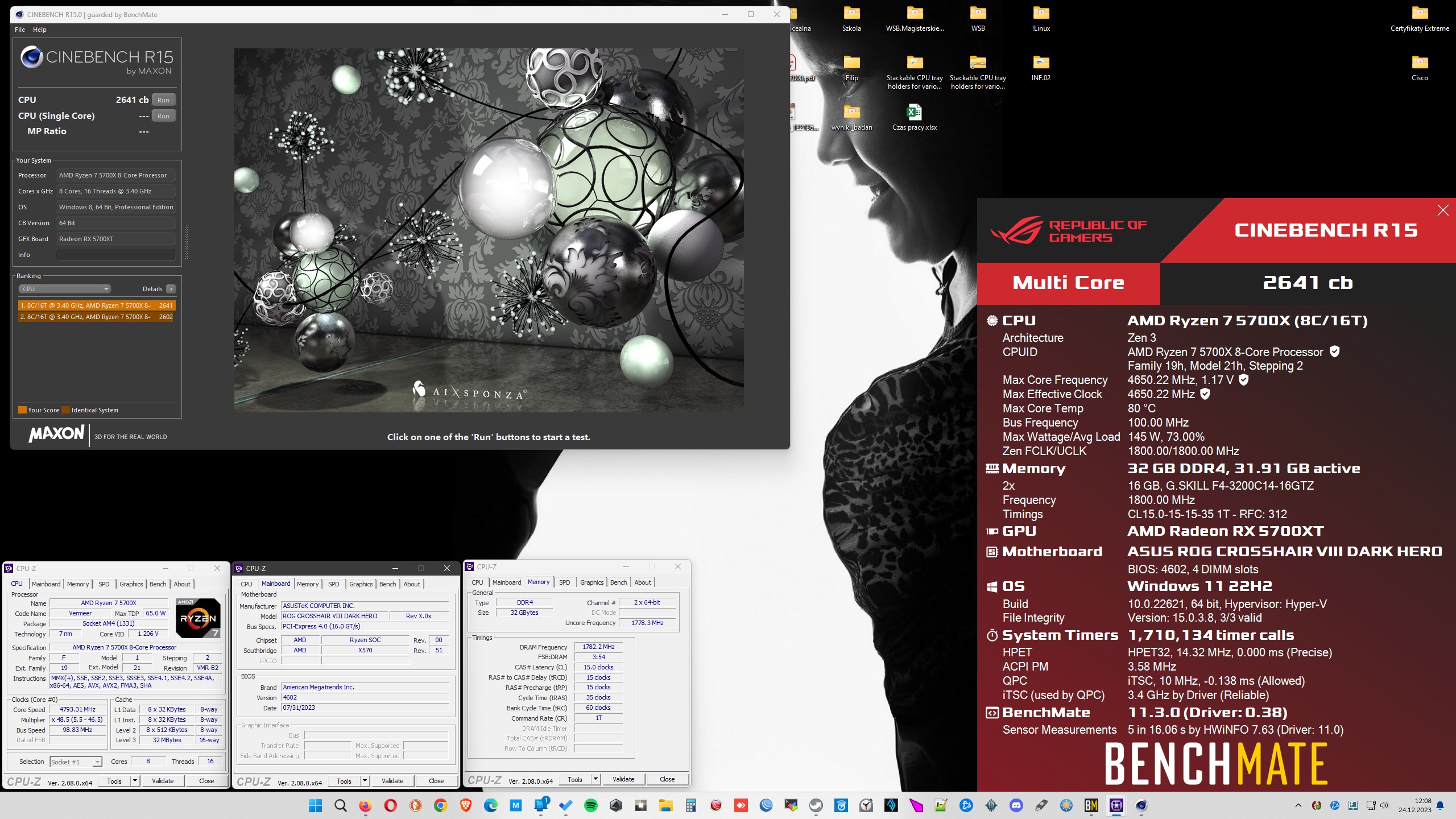Launch Google Chrome from the taskbar
The height and width of the screenshot is (819, 1456).
point(440,805)
